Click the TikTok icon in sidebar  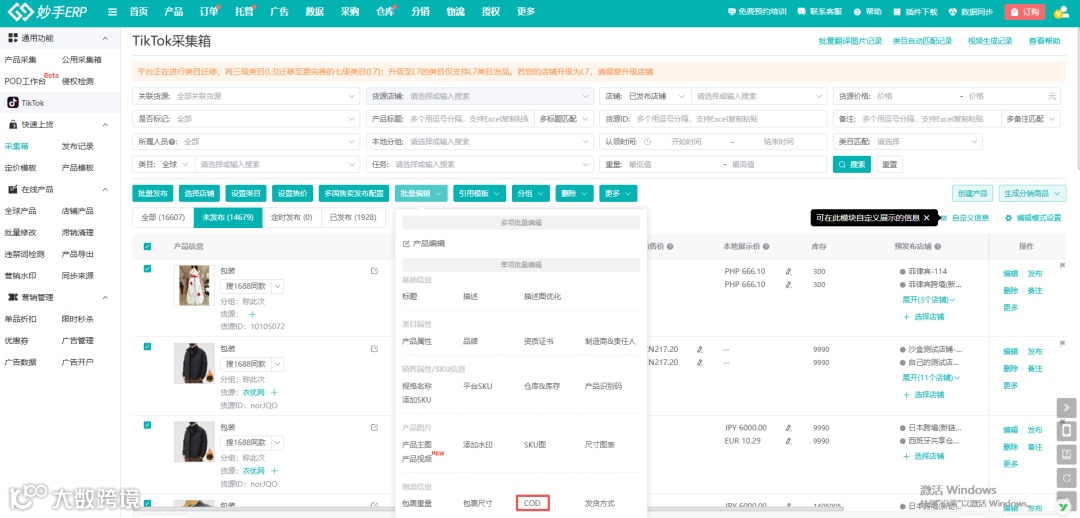click(x=12, y=103)
